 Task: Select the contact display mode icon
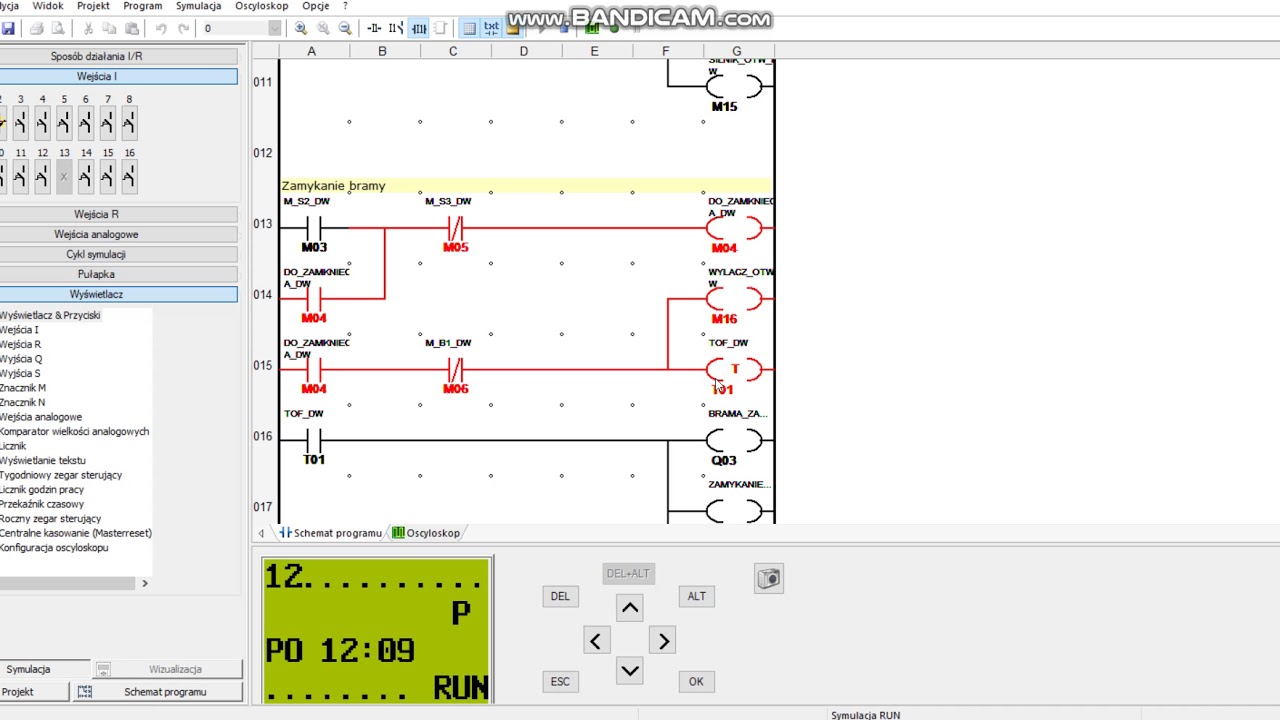pyautogui.click(x=374, y=28)
